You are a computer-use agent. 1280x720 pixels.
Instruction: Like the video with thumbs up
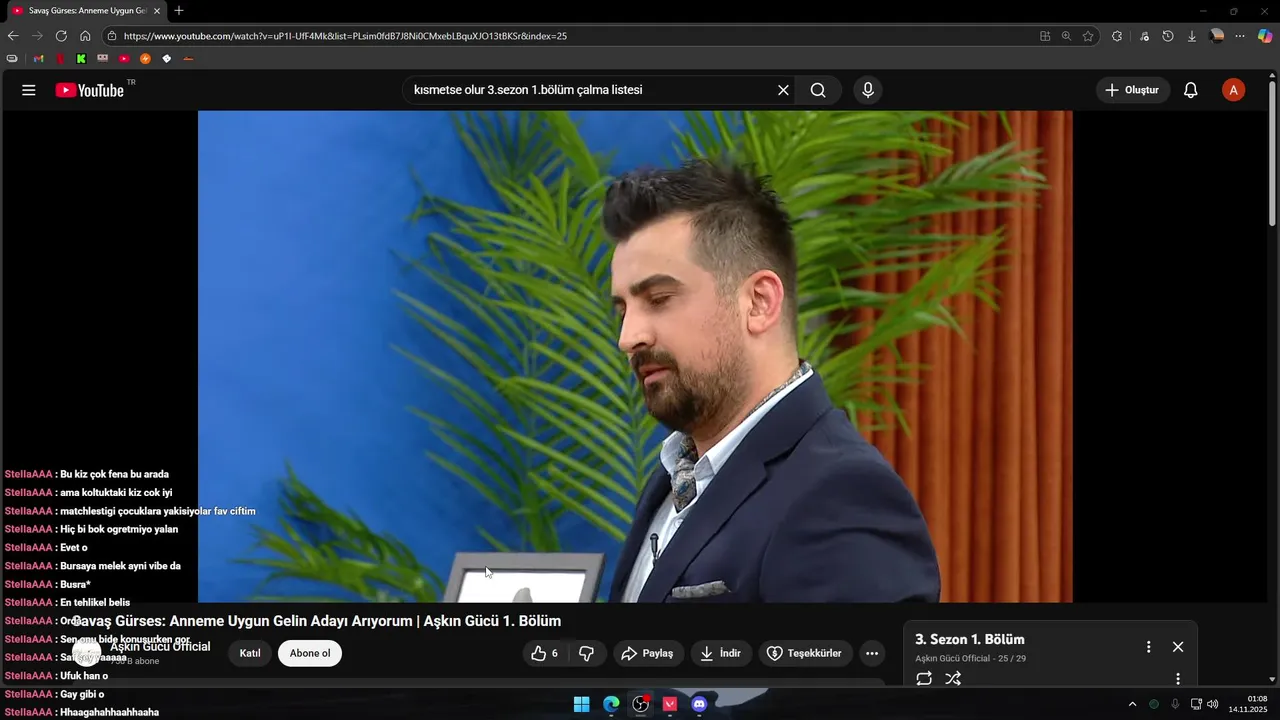tap(545, 653)
